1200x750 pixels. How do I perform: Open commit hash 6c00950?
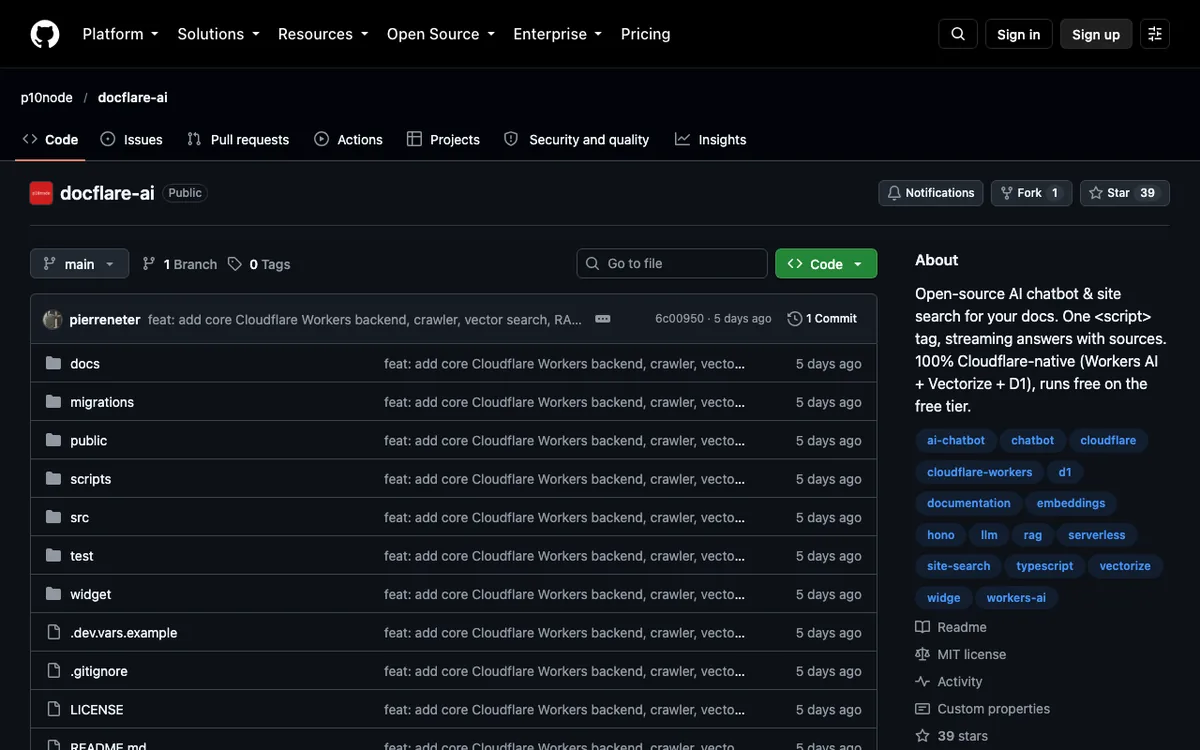(x=680, y=319)
